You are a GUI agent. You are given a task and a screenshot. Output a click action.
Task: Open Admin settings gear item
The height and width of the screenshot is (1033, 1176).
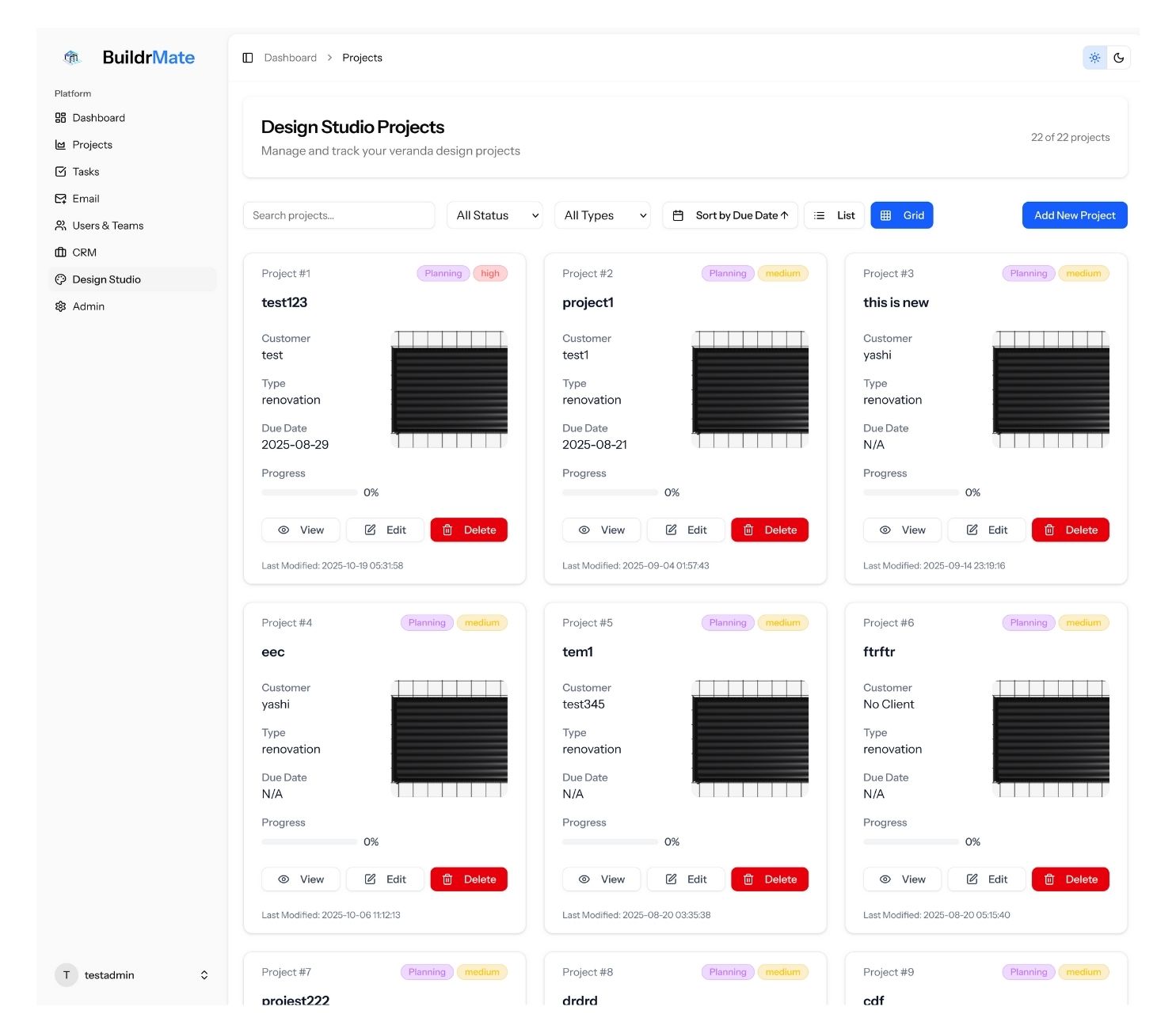click(x=88, y=306)
